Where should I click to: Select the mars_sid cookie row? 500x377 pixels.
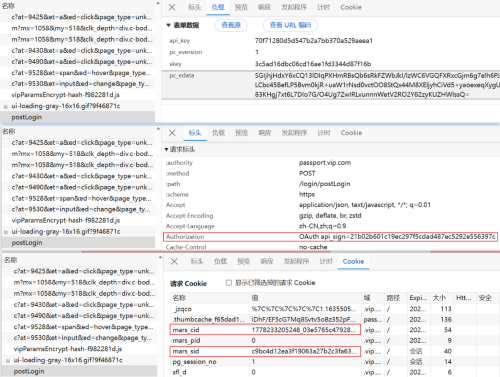pyautogui.click(x=334, y=351)
